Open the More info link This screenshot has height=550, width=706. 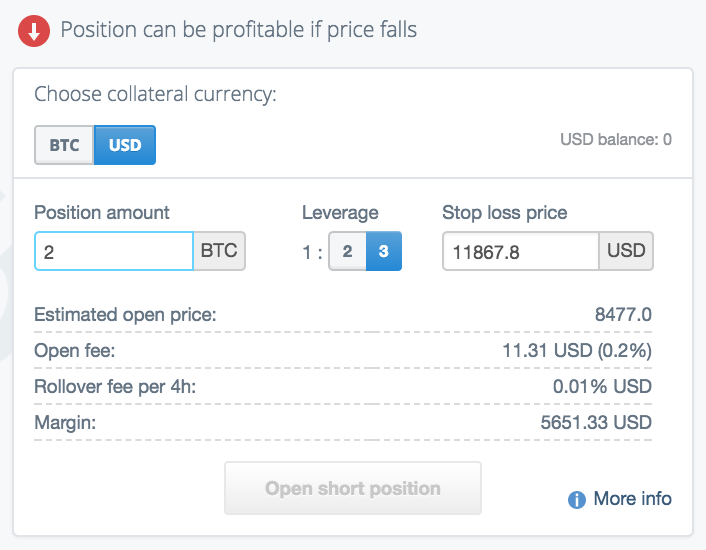pos(632,499)
